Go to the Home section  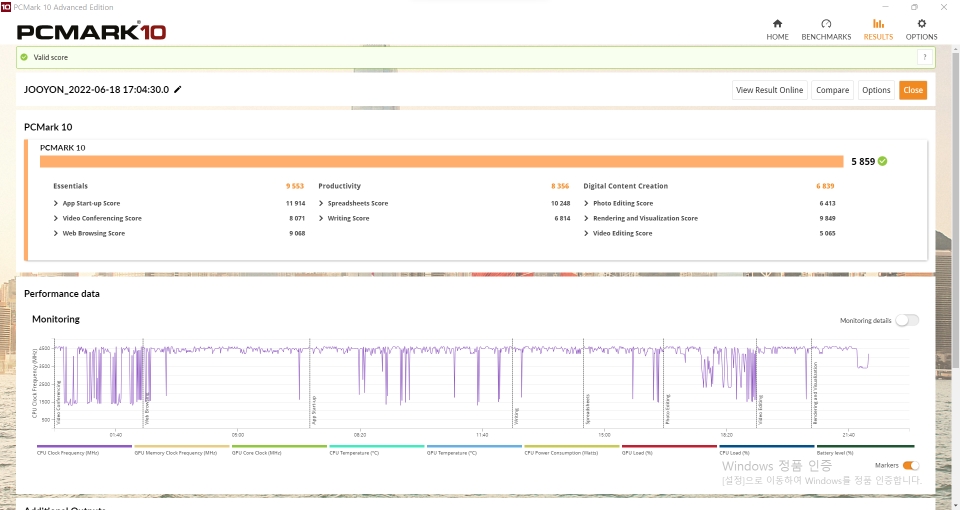(x=777, y=29)
